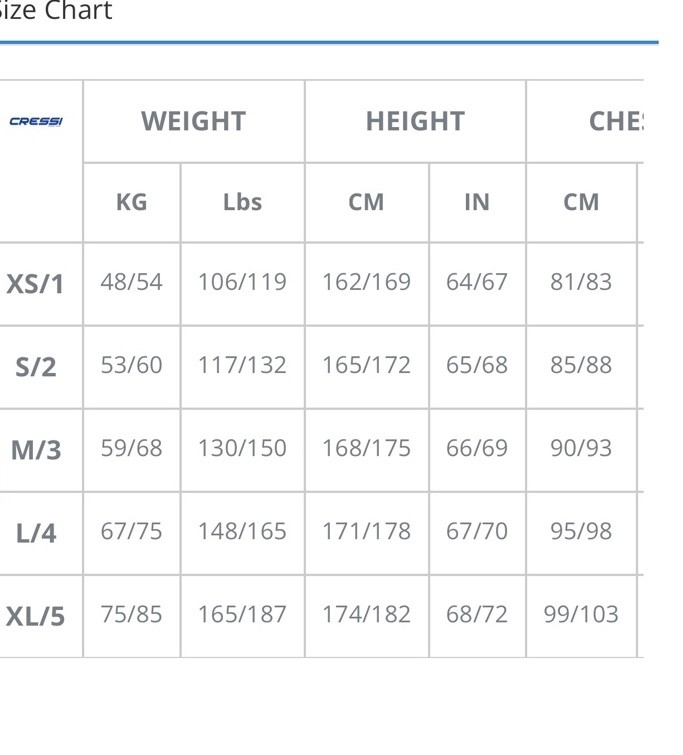Image resolution: width=683 pixels, height=755 pixels.
Task: Click the Lbs sub-header under Weight
Action: click(x=242, y=202)
